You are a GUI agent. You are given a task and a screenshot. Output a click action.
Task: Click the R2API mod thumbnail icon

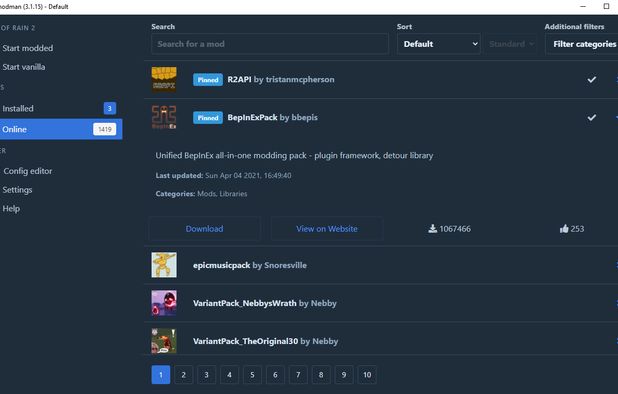click(164, 80)
